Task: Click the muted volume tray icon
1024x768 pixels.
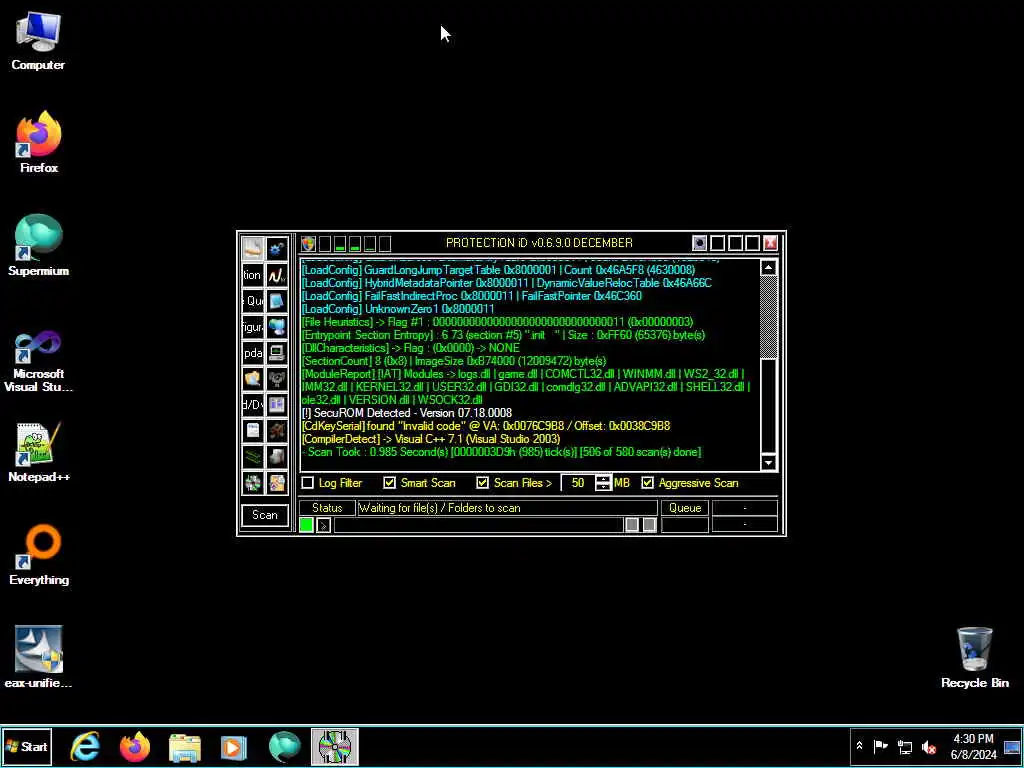Action: [929, 746]
